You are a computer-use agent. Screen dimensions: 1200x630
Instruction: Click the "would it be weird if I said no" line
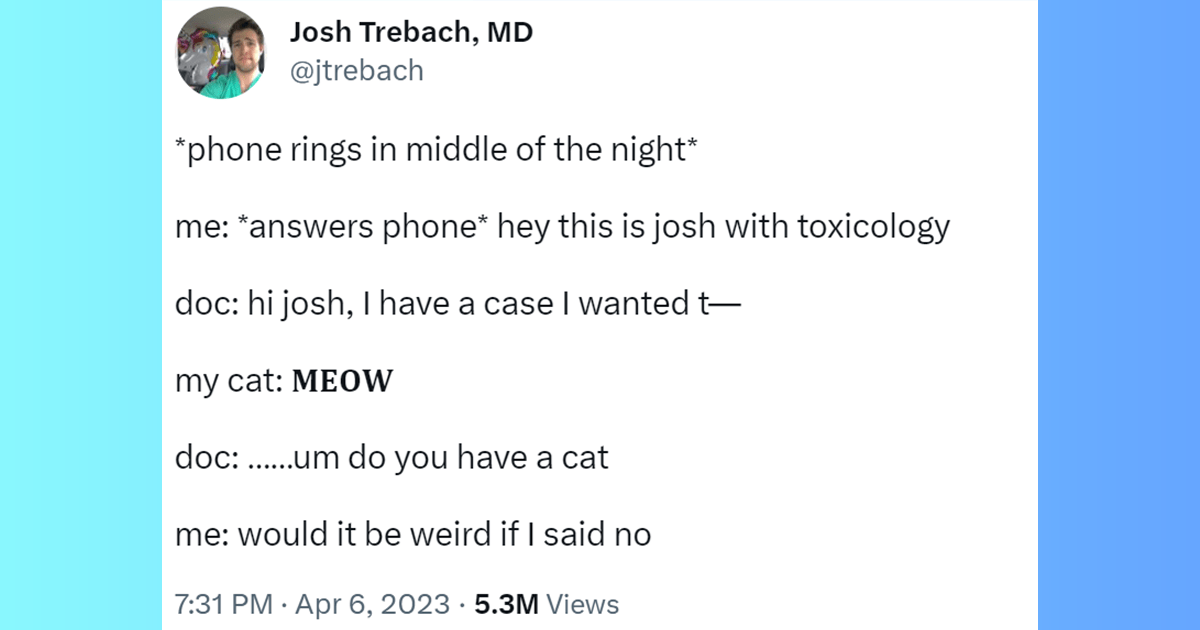pyautogui.click(x=445, y=534)
